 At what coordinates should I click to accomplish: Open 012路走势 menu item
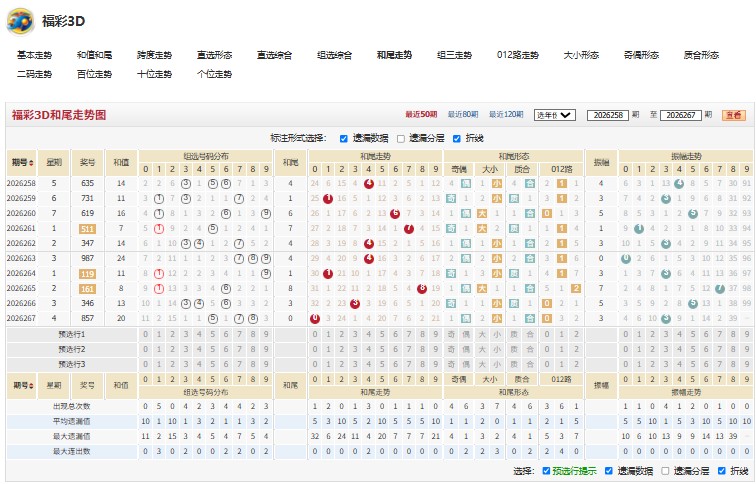(518, 55)
